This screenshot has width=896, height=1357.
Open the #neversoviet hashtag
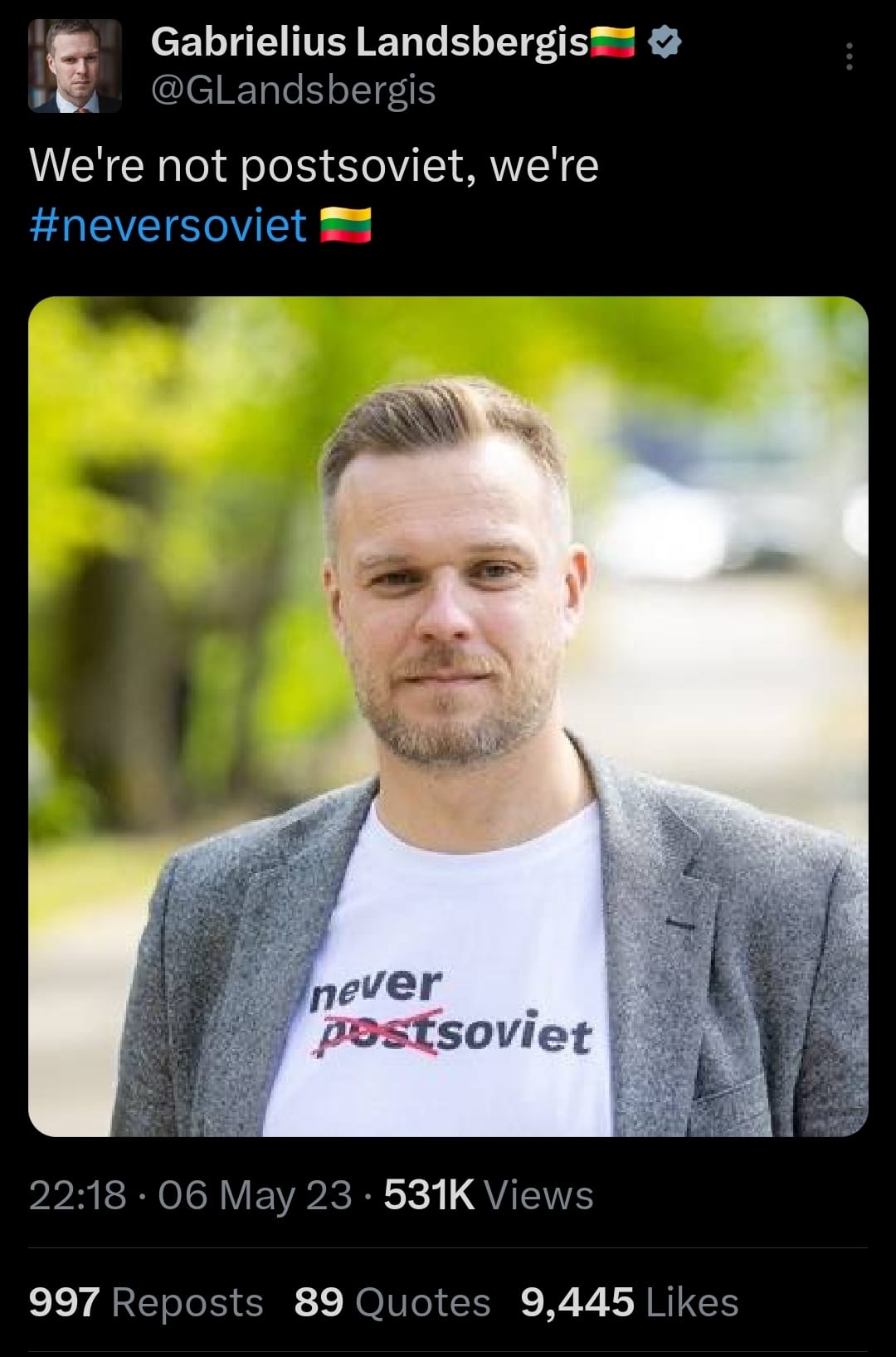pos(168,225)
